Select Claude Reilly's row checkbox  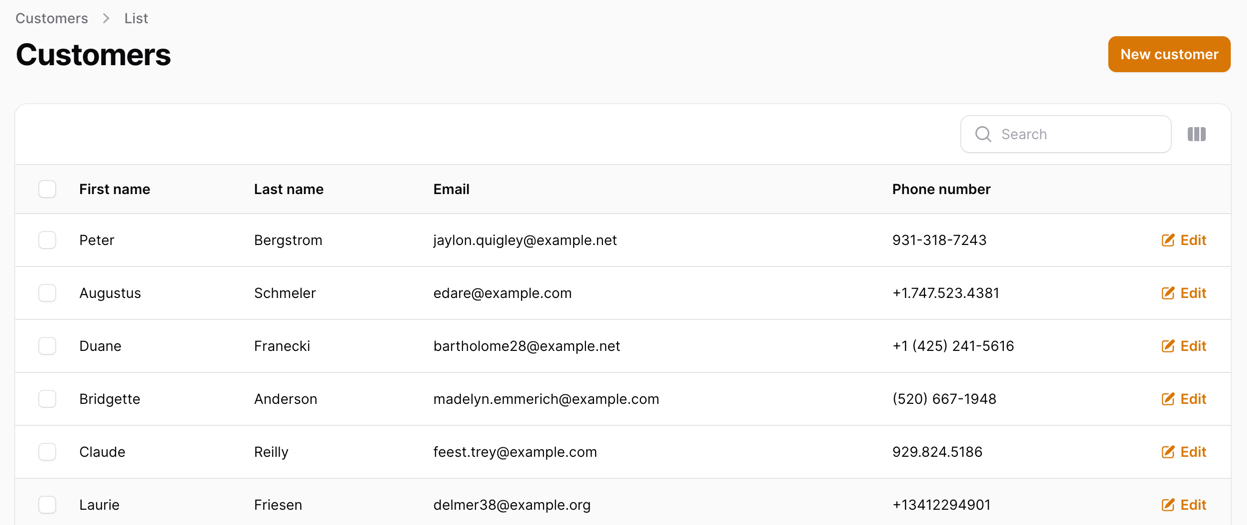pyautogui.click(x=47, y=452)
